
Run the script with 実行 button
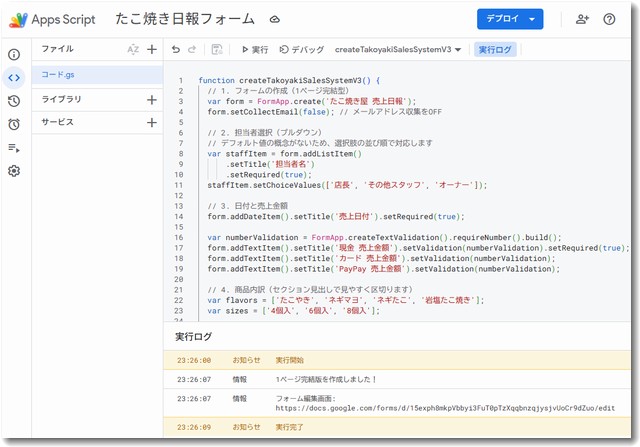pyautogui.click(x=255, y=49)
